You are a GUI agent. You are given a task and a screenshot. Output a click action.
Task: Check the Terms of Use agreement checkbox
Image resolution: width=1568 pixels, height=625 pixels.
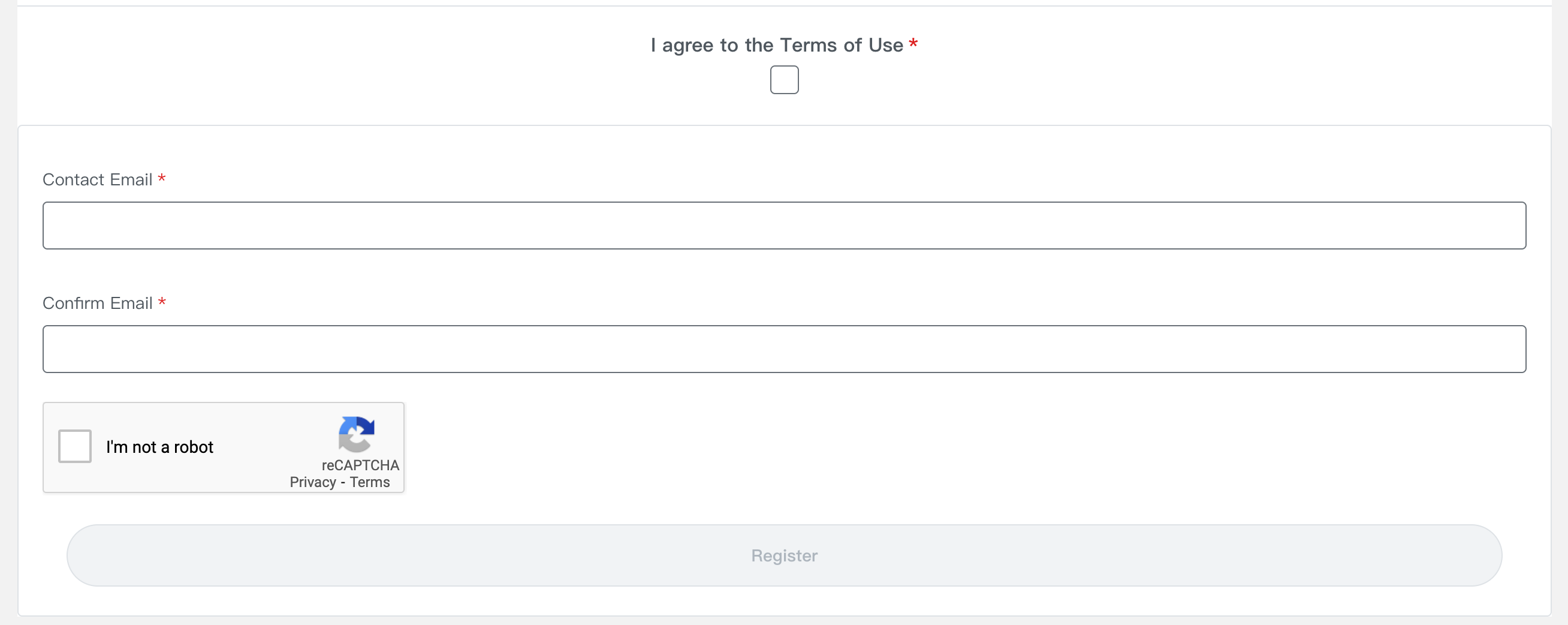coord(784,80)
